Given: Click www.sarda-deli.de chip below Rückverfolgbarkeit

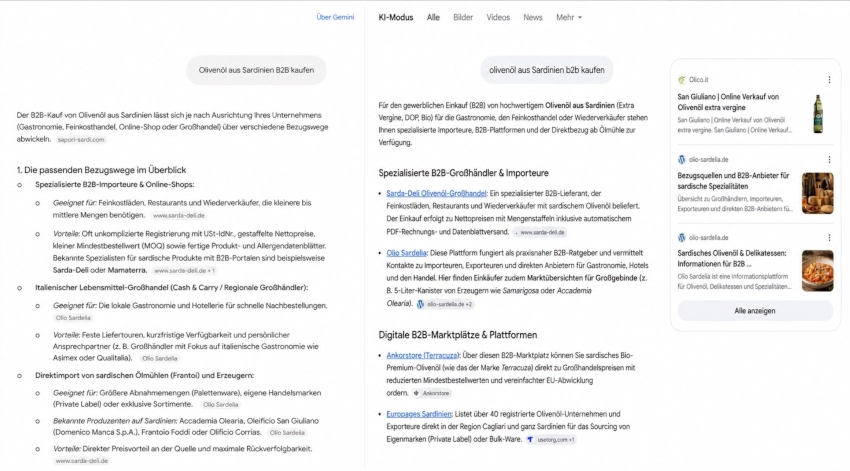Looking at the screenshot, I should pos(82,461).
